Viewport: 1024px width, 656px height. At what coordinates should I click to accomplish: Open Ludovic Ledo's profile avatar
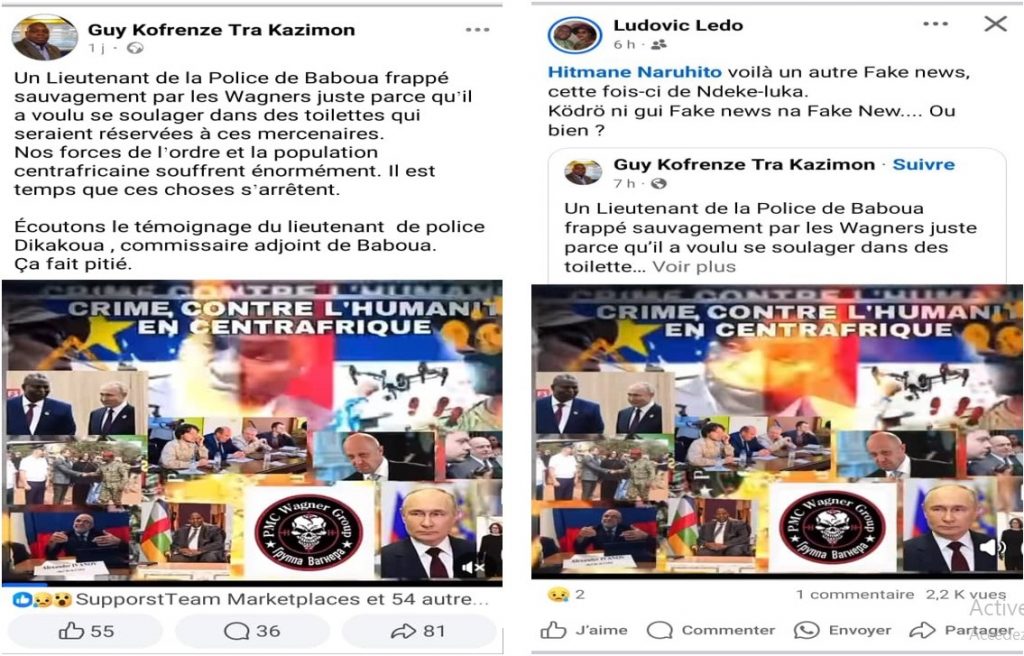pyautogui.click(x=575, y=35)
